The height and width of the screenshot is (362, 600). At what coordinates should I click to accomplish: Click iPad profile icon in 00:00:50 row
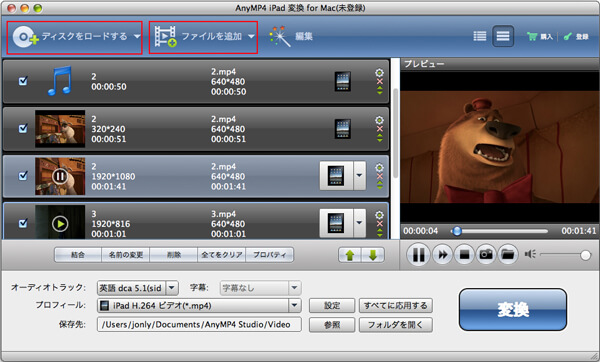[342, 81]
